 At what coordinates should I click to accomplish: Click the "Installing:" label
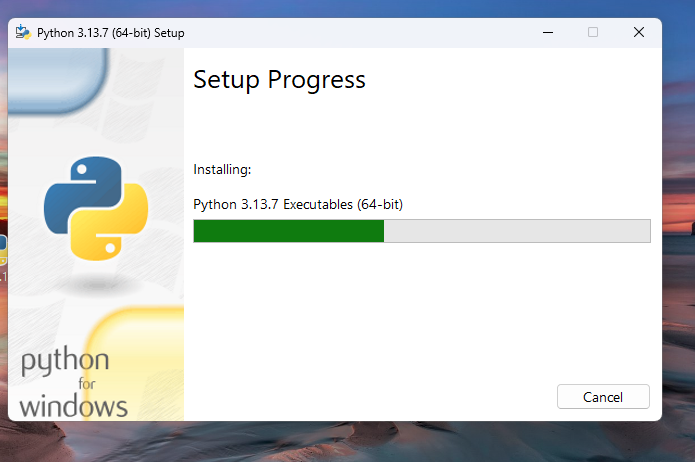[222, 170]
